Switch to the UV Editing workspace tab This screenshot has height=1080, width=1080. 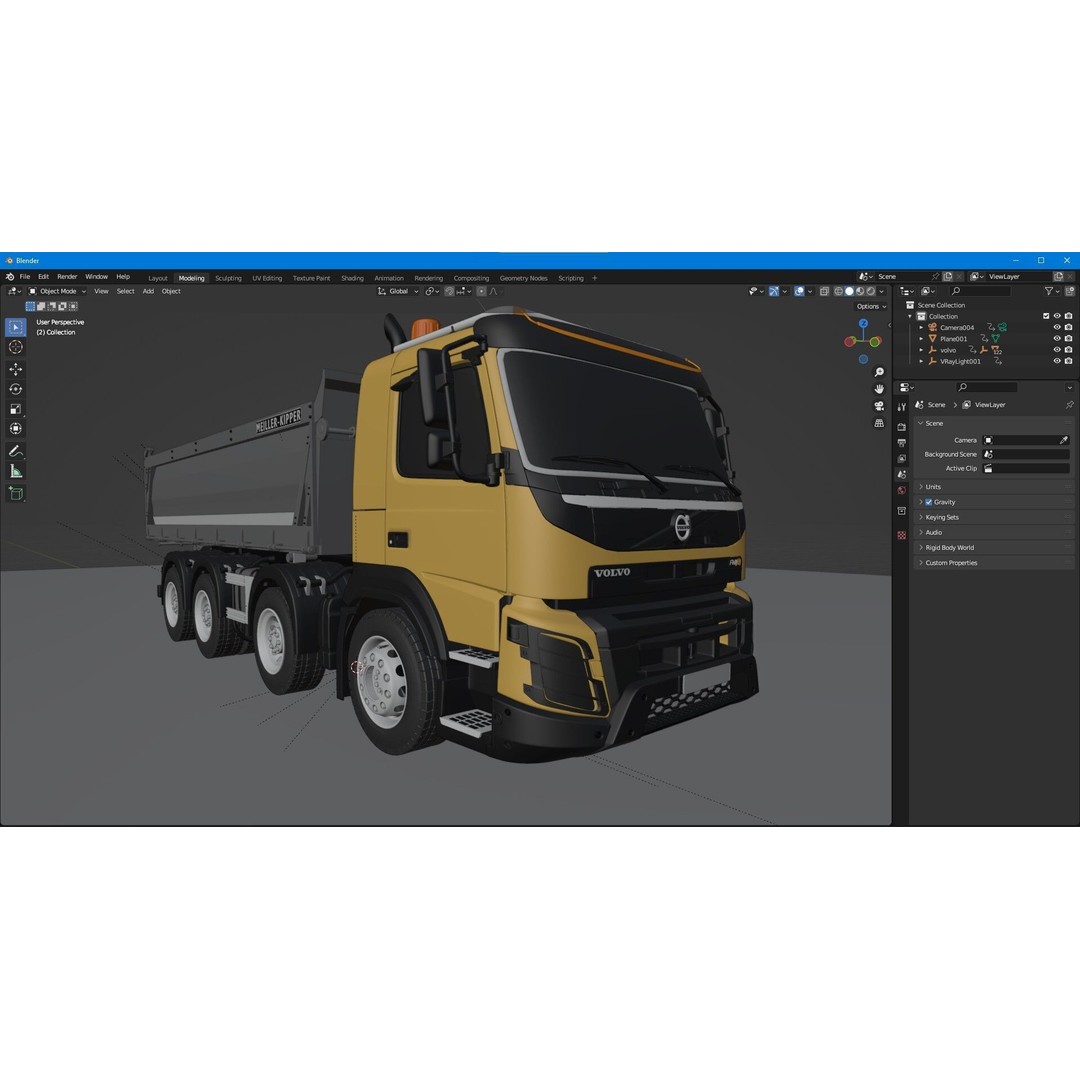tap(267, 278)
